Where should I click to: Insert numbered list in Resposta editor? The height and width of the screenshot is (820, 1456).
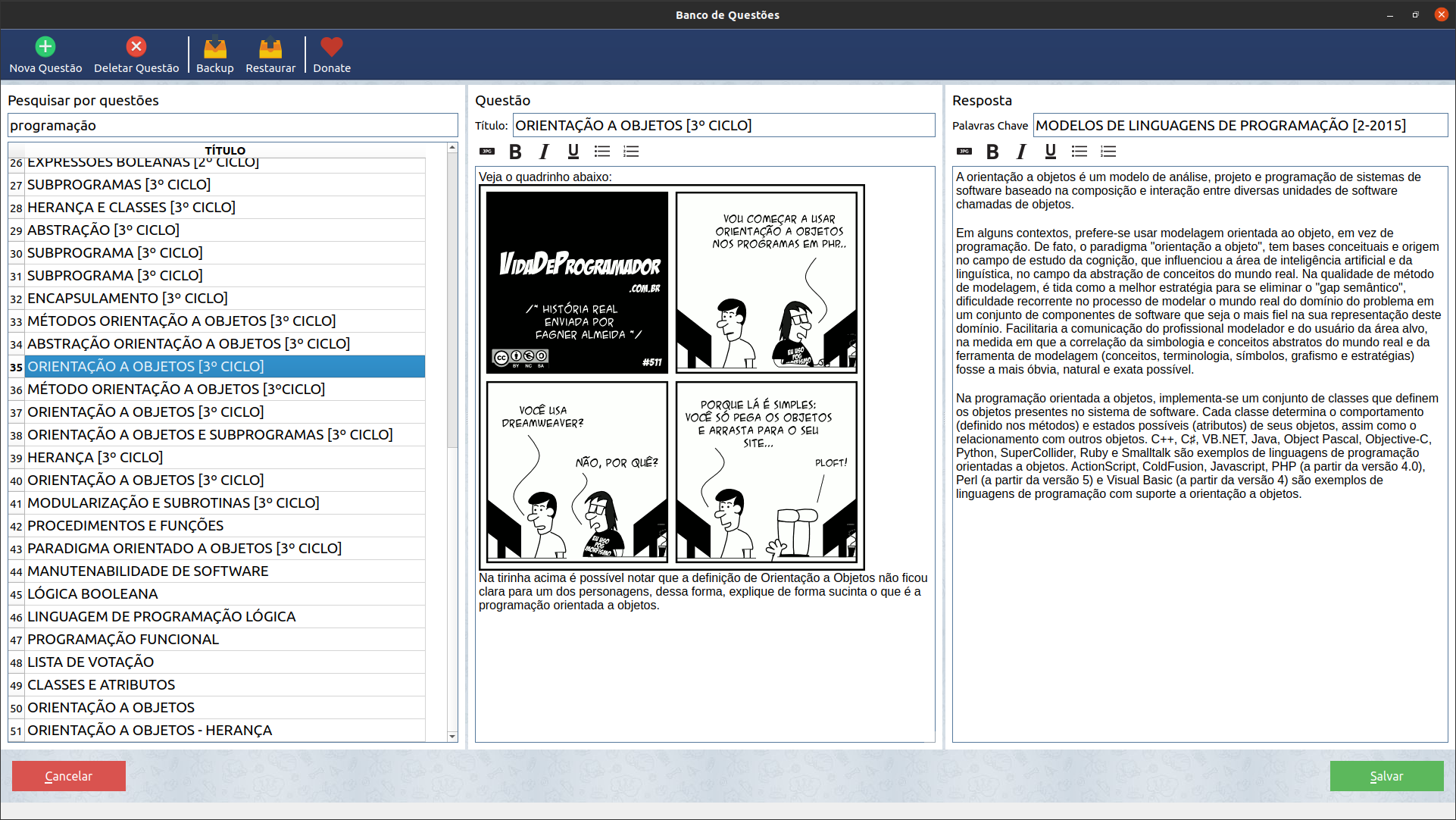click(x=1108, y=152)
